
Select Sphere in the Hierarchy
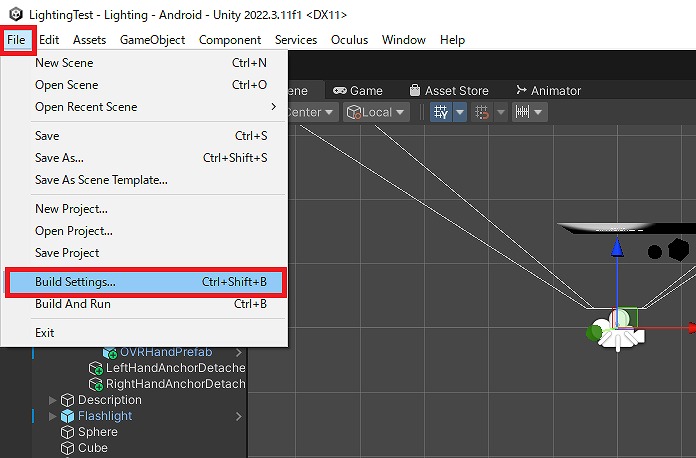pos(98,432)
